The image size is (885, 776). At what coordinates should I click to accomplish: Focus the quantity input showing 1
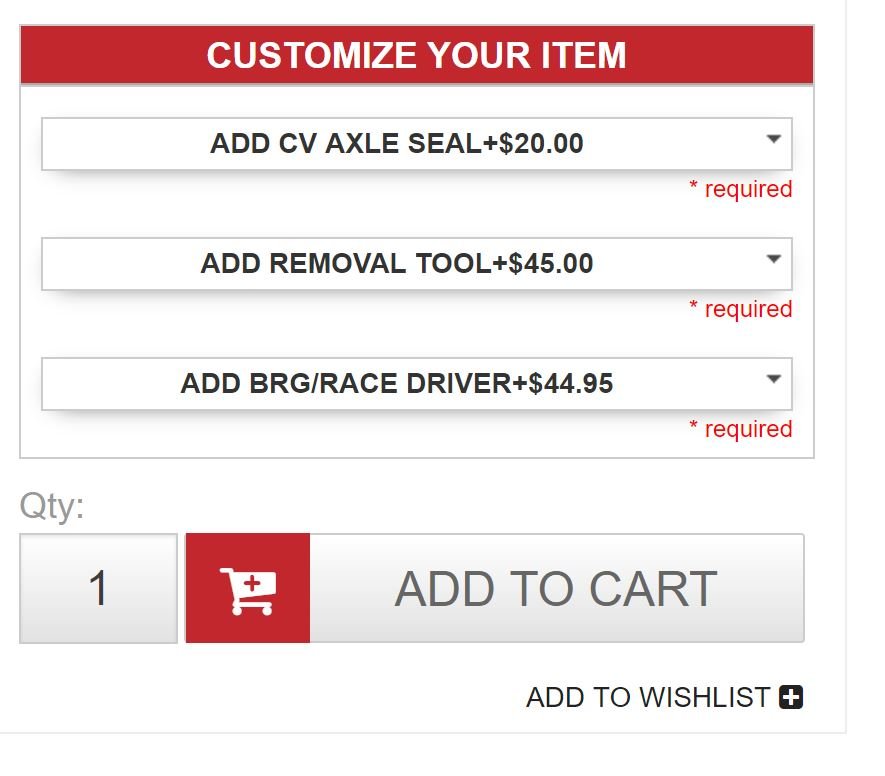pos(98,588)
